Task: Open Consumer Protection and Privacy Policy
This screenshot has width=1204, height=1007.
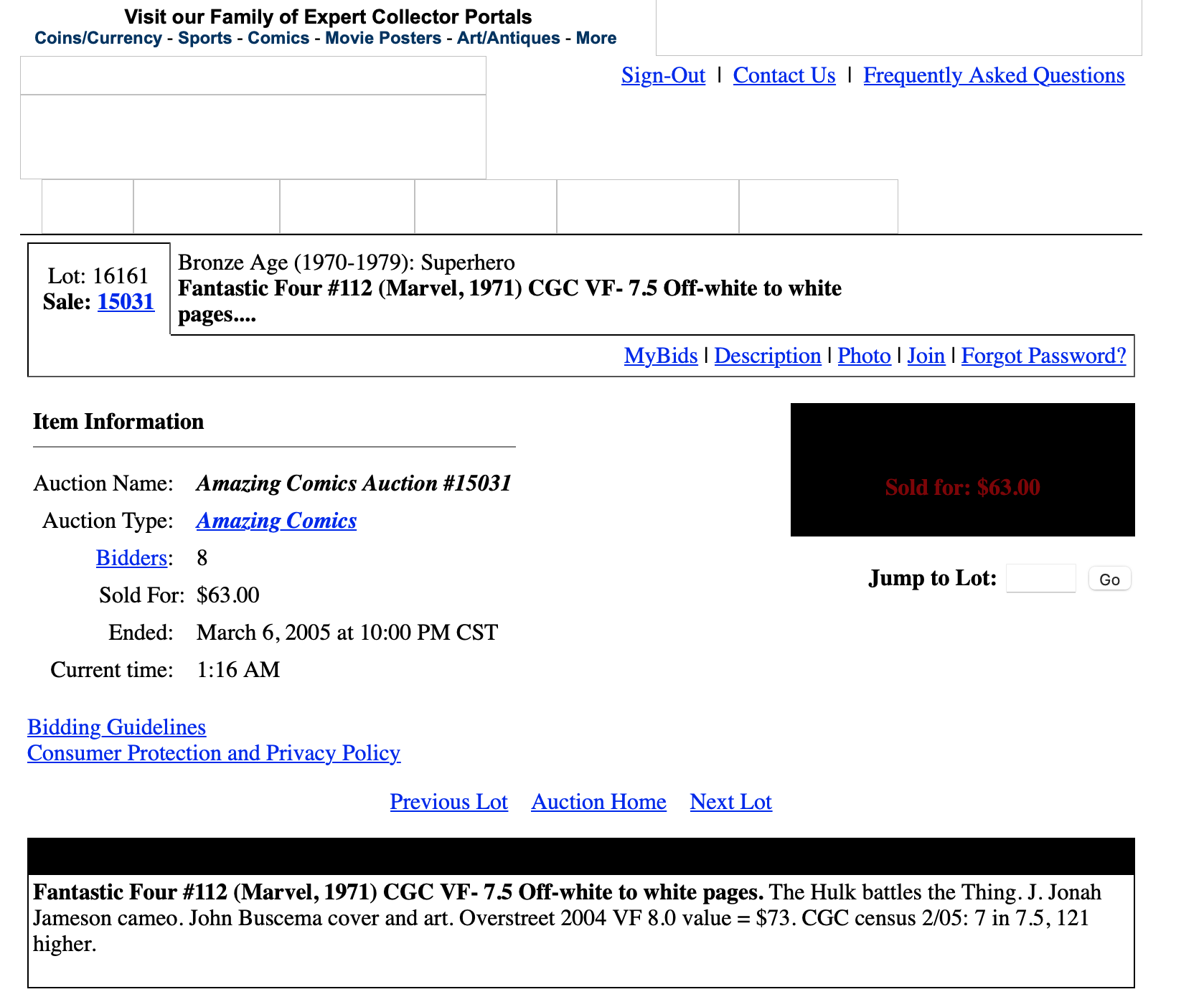Action: click(x=214, y=753)
